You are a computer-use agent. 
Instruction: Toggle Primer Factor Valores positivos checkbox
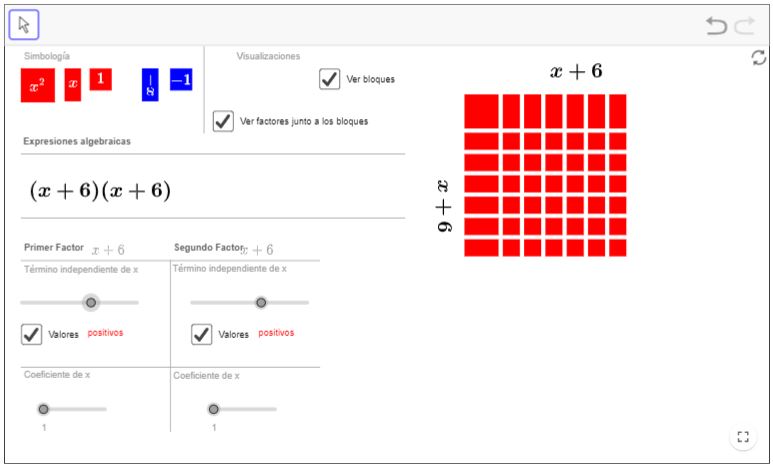pyautogui.click(x=32, y=334)
